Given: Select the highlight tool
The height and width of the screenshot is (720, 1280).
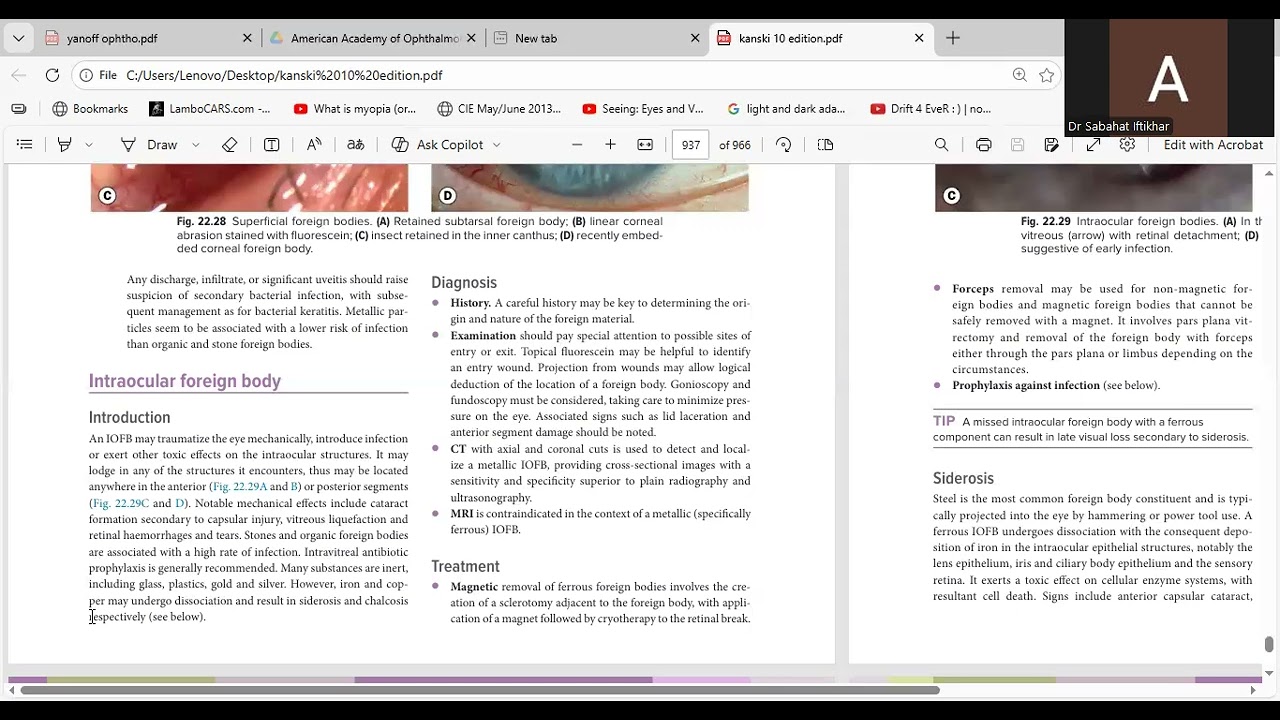Looking at the screenshot, I should (64, 145).
